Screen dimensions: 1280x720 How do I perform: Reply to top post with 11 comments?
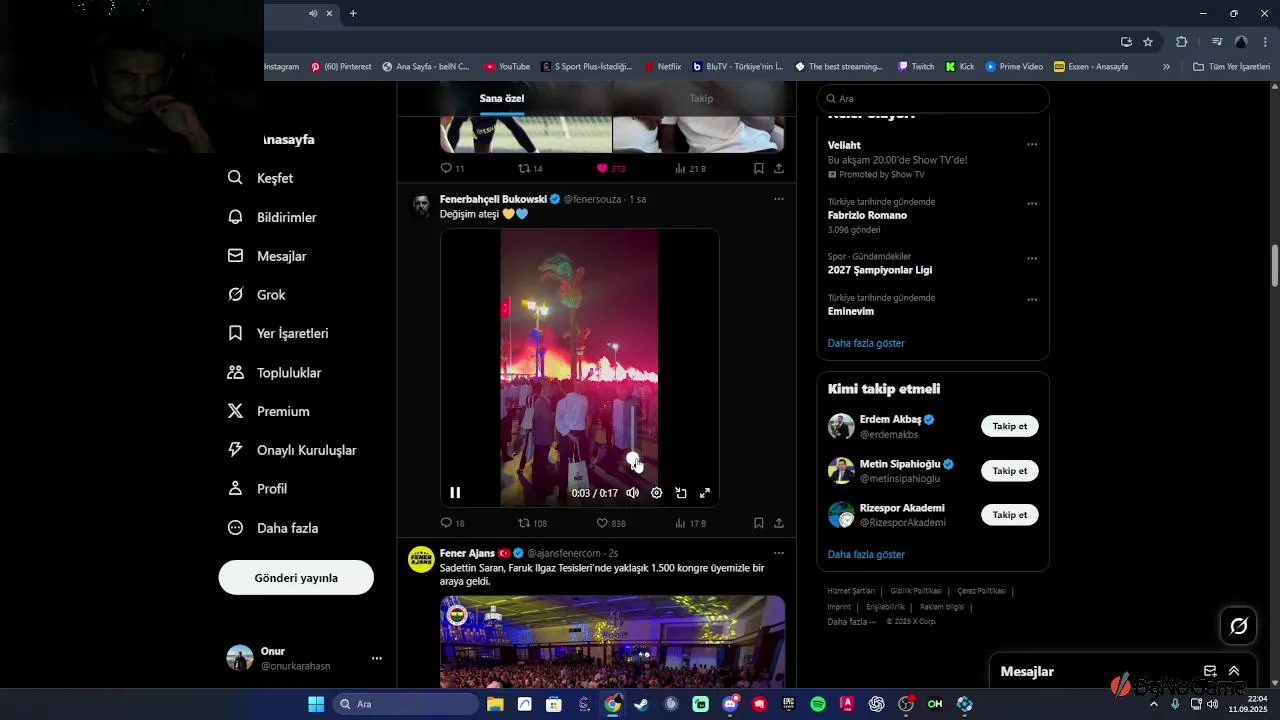pos(453,169)
